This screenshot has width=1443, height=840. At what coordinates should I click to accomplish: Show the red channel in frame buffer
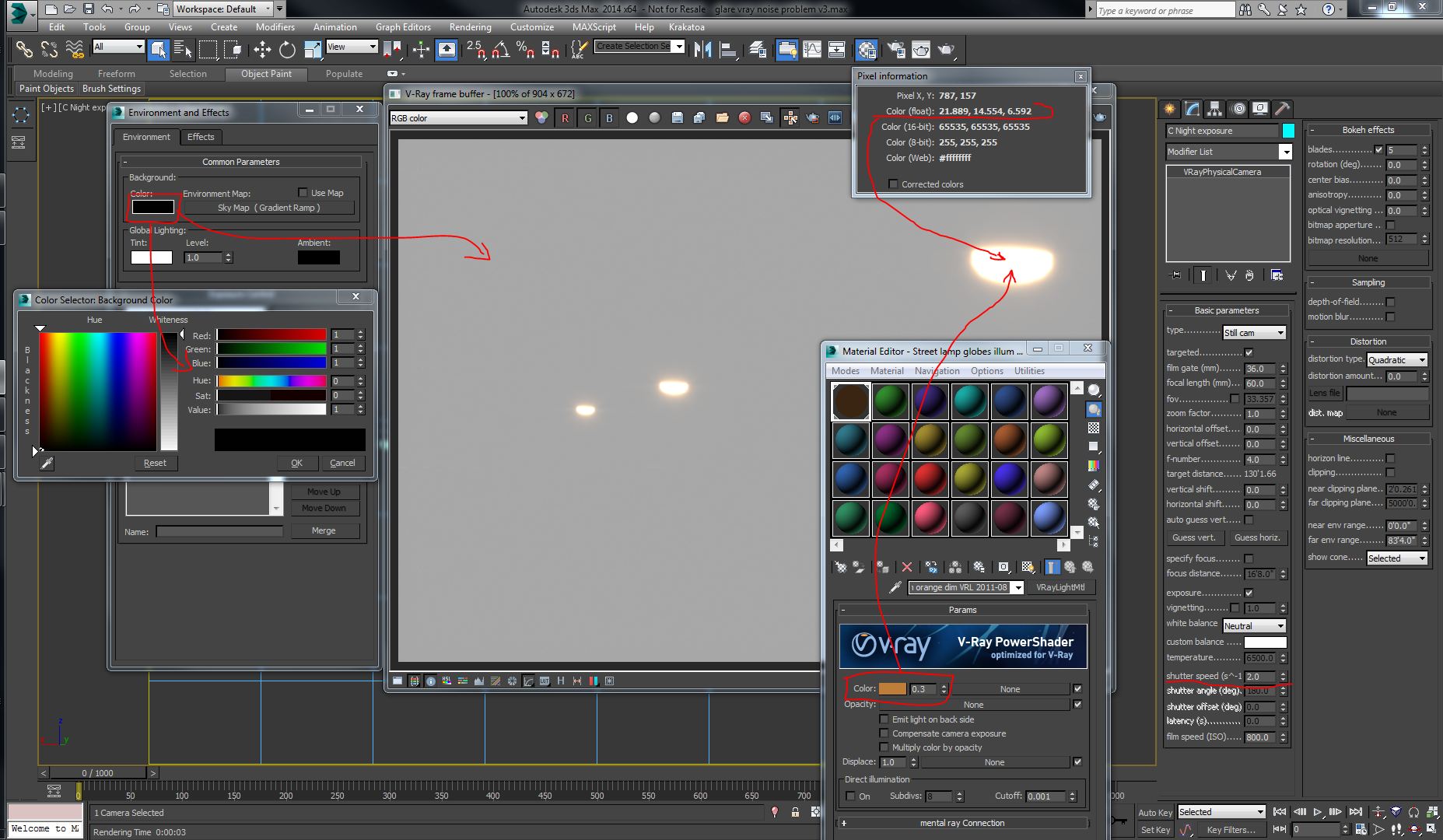click(x=565, y=118)
